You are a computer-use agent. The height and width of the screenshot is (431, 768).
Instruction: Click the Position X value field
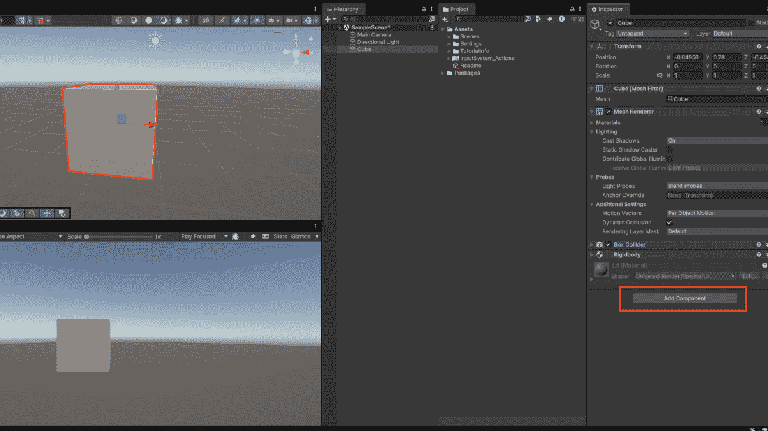[x=687, y=57]
